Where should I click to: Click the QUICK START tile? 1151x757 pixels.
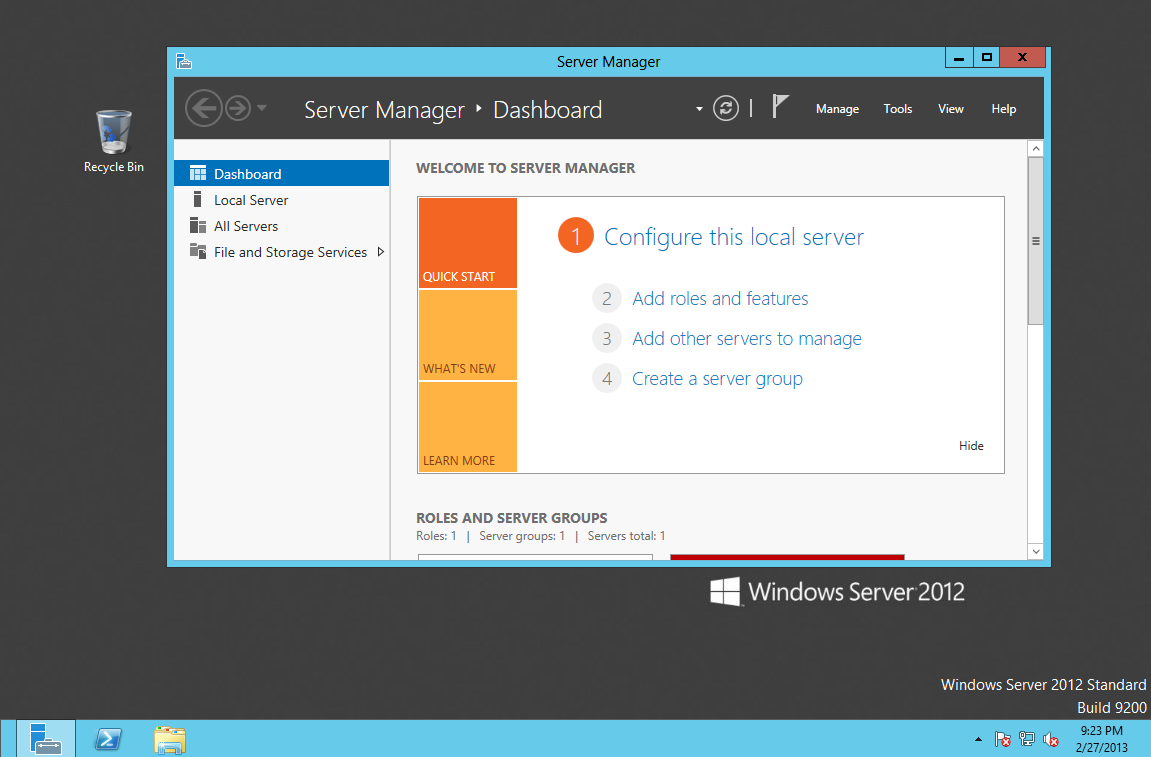click(x=468, y=243)
